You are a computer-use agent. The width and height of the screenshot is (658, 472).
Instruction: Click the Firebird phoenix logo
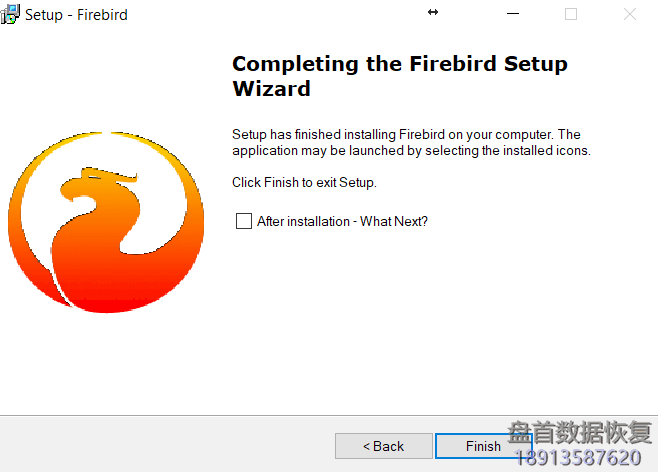click(x=106, y=222)
